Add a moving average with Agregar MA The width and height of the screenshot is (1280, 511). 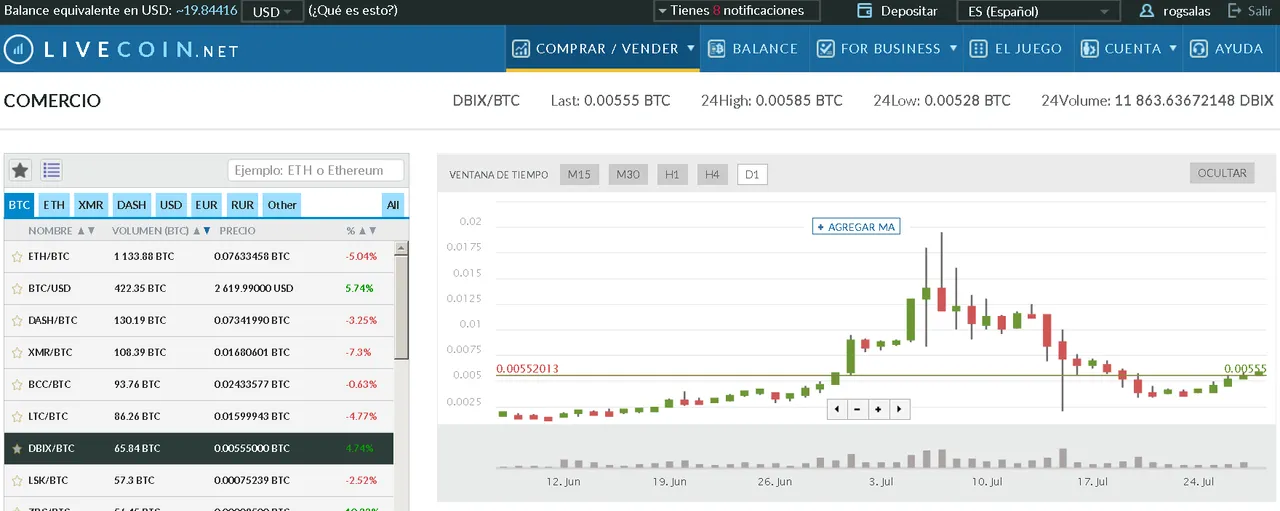856,227
